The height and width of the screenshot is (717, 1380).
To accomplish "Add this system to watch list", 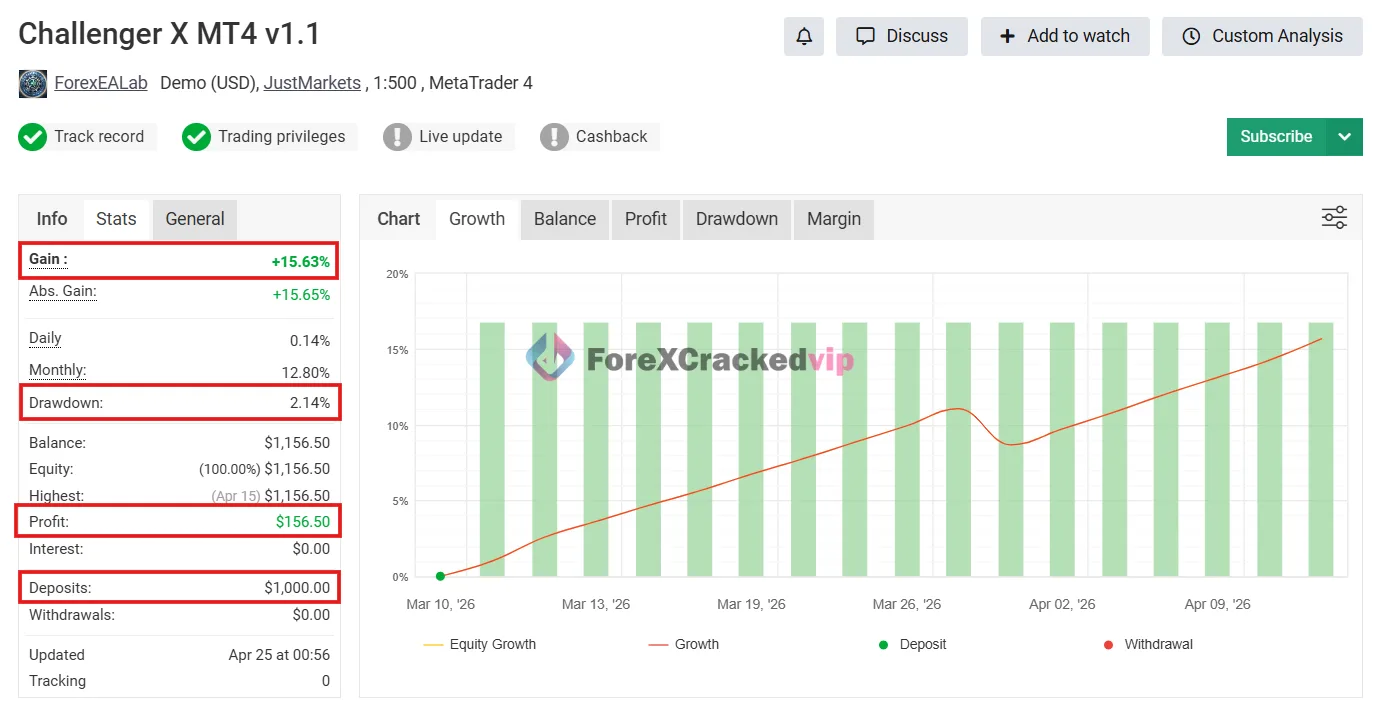I will (x=1065, y=36).
